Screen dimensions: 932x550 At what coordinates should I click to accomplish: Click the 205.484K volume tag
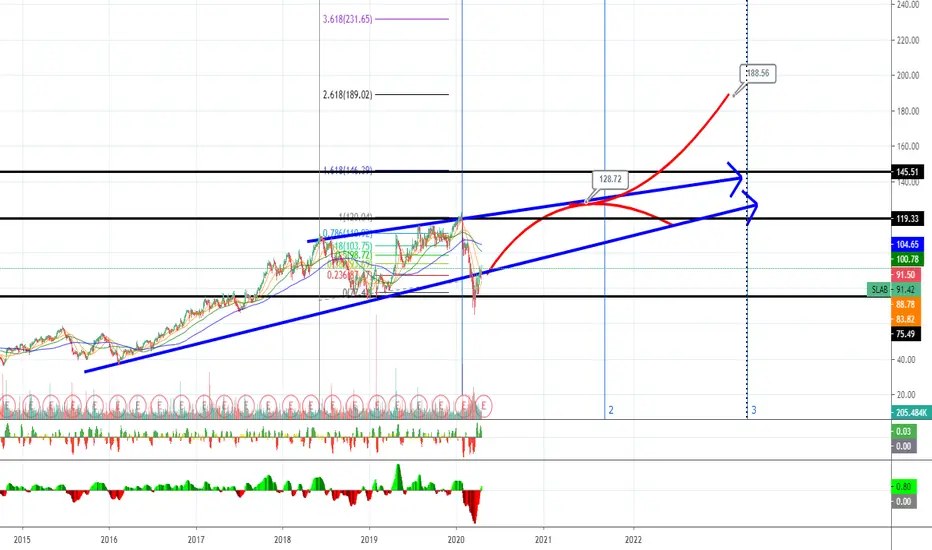[x=911, y=413]
